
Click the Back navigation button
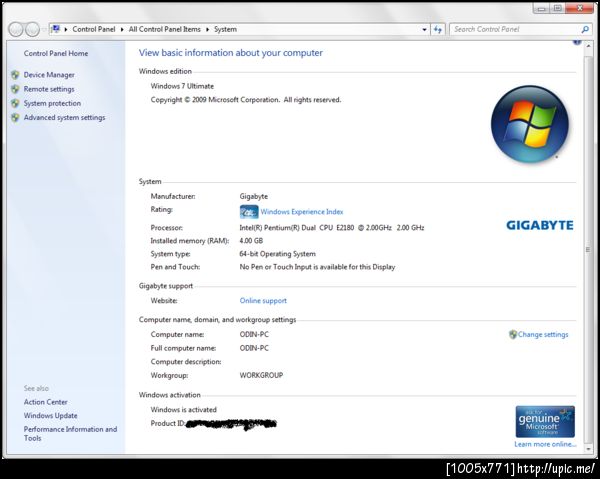click(x=16, y=29)
